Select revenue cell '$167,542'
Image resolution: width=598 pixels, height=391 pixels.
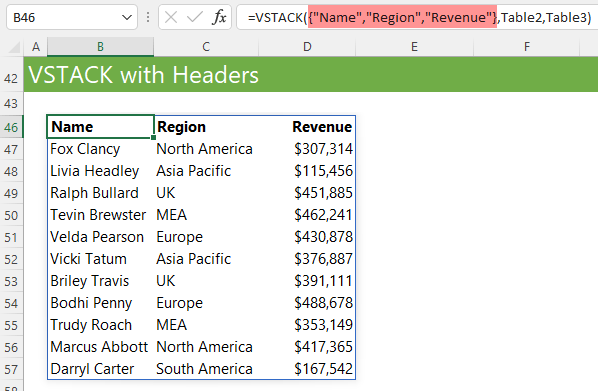(307, 369)
